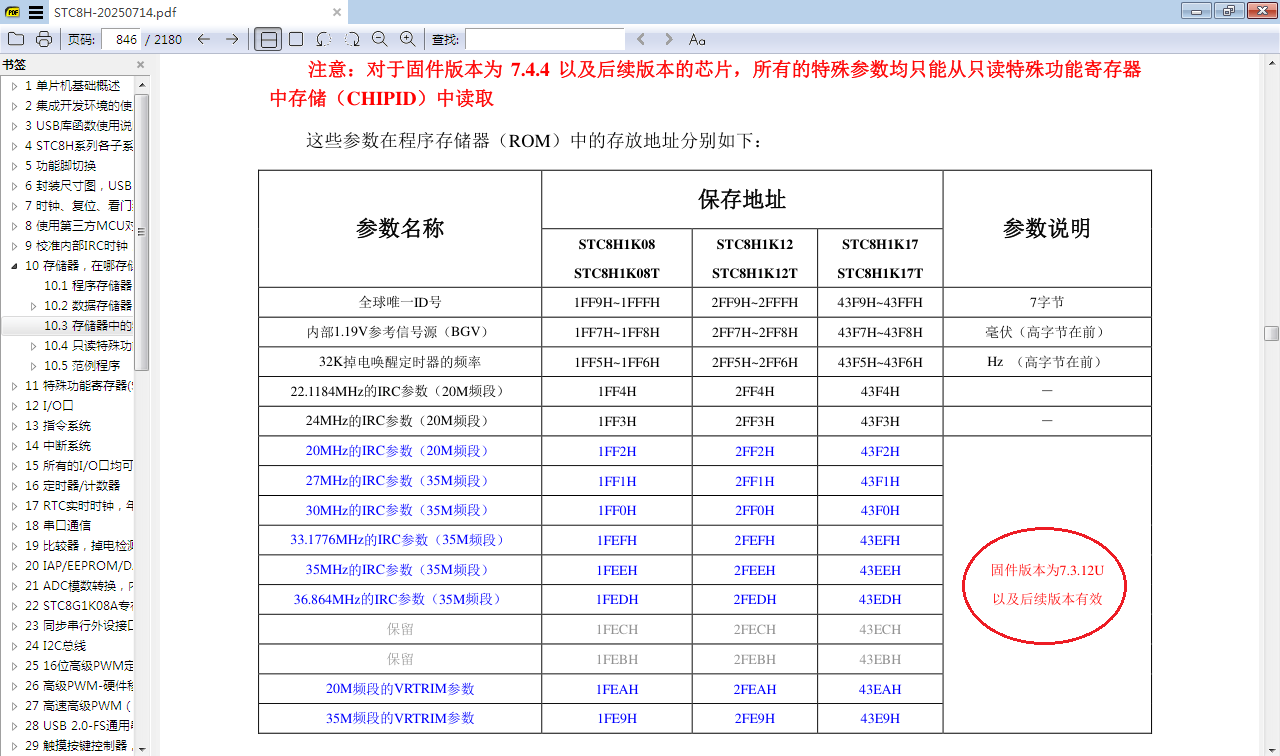Screen dimensions: 1280x756
Task: Click the page number field showing 846
Action: tap(122, 39)
